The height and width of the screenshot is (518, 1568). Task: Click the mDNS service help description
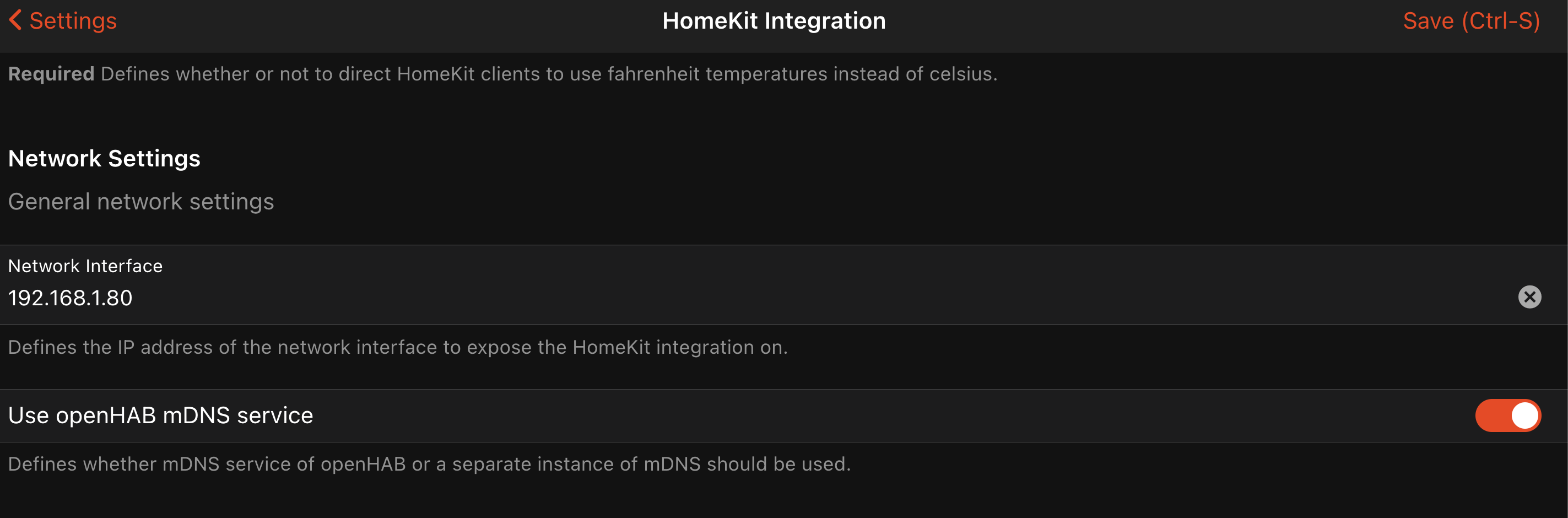click(x=429, y=464)
